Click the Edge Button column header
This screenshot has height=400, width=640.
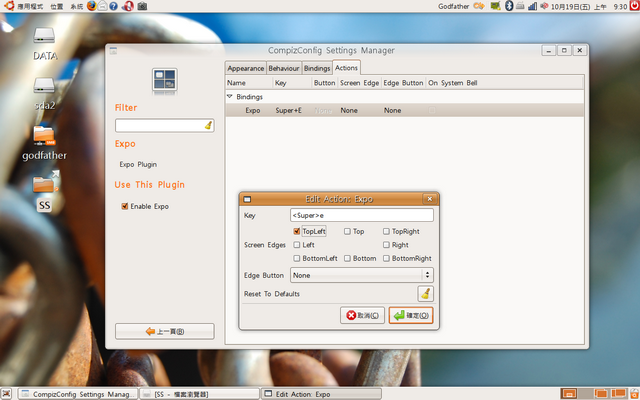pyautogui.click(x=403, y=83)
